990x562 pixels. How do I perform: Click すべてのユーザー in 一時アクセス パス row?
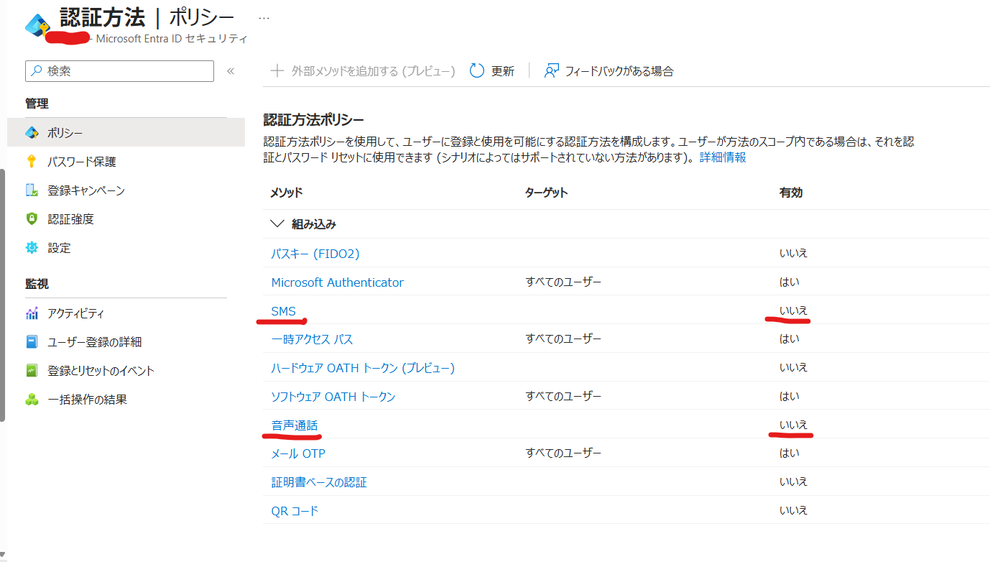tap(563, 339)
